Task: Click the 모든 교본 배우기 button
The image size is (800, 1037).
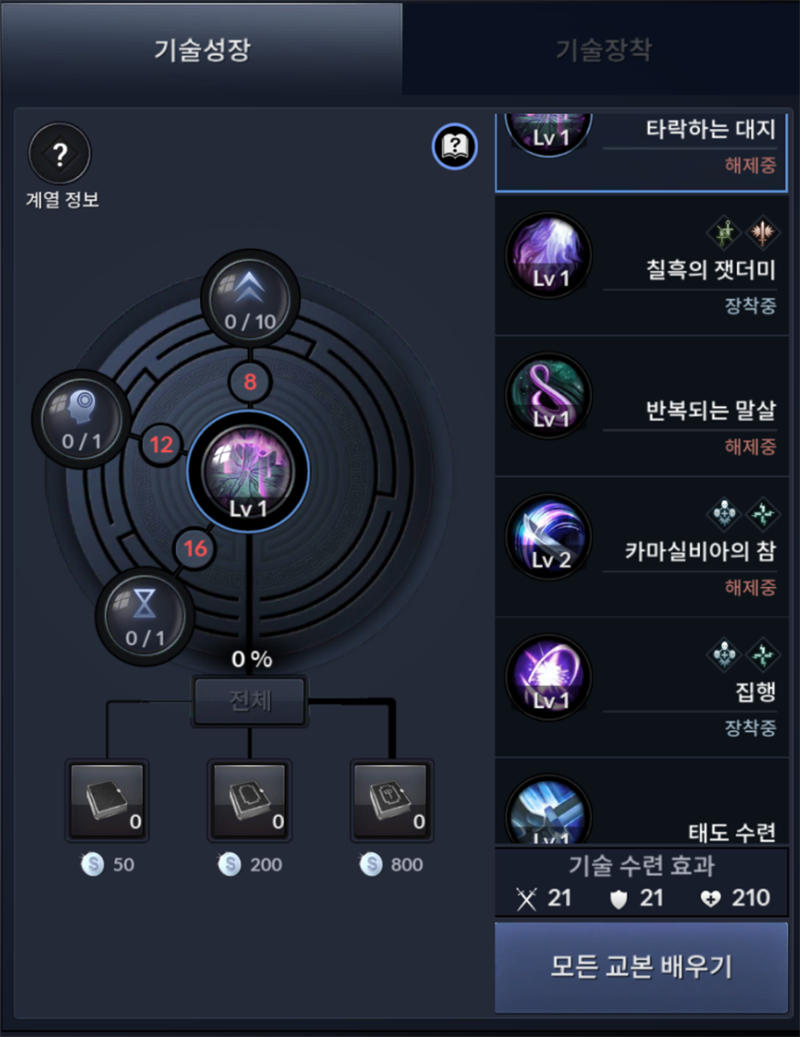Action: [x=641, y=967]
